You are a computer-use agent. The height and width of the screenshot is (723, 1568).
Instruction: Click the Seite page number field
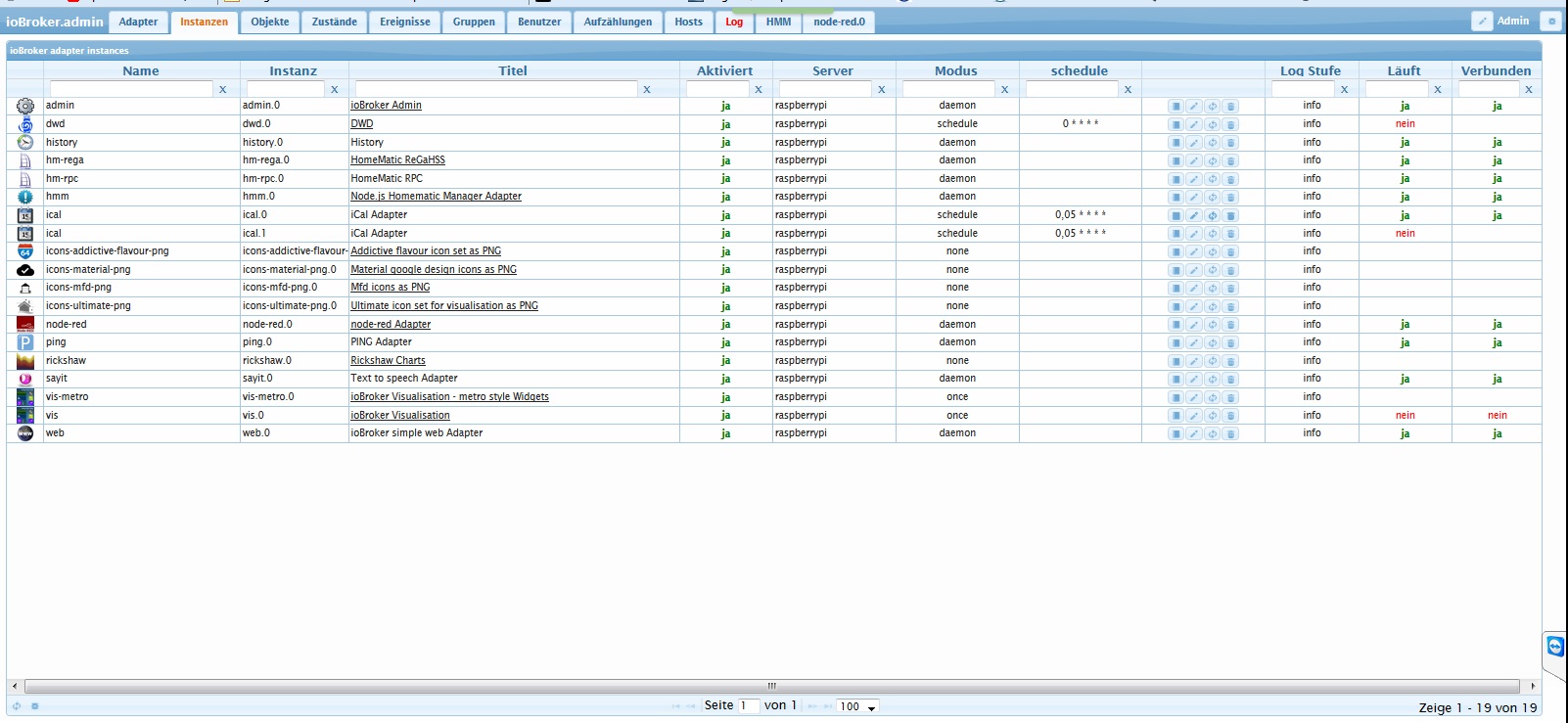pos(749,706)
